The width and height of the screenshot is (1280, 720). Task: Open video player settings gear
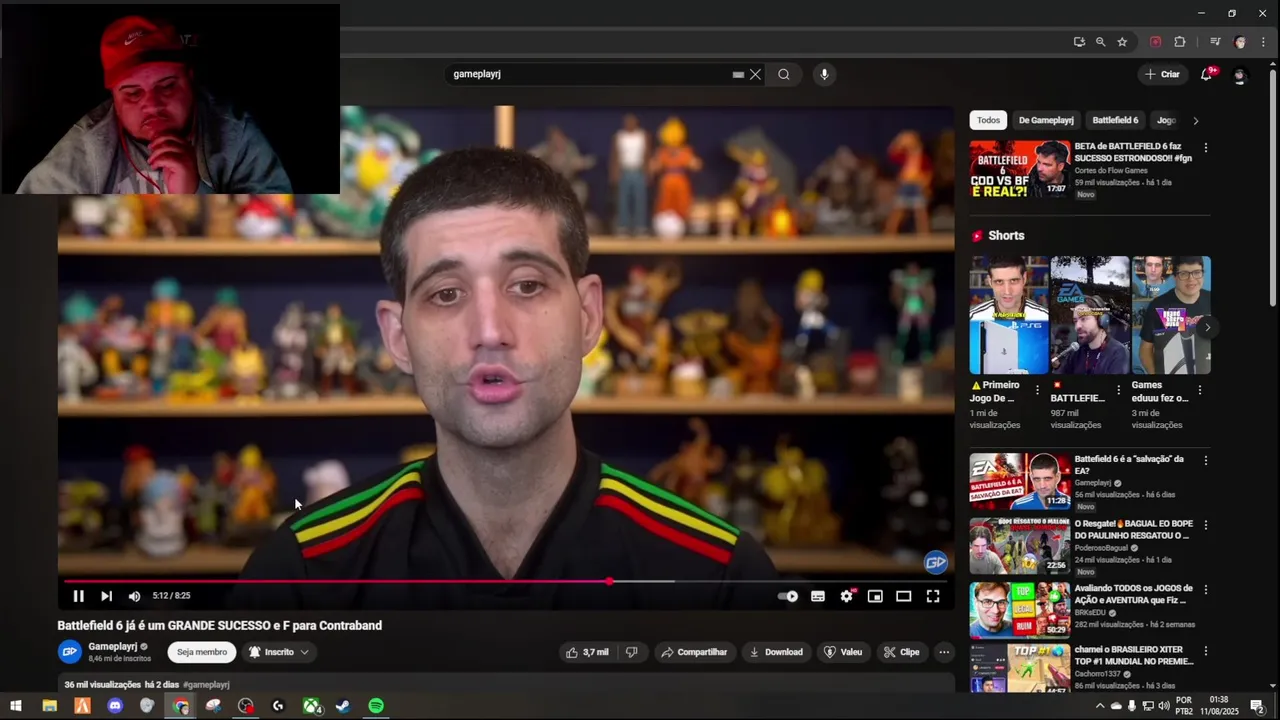pyautogui.click(x=847, y=596)
